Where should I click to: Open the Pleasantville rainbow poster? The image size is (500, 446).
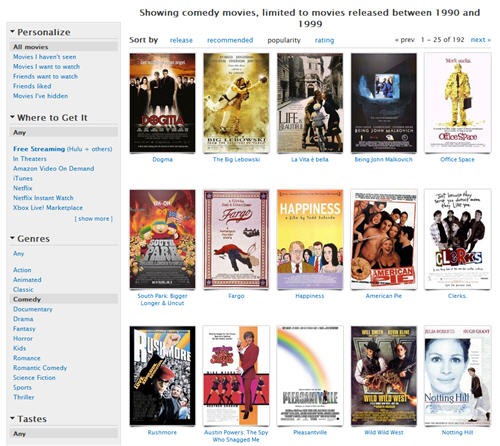pyautogui.click(x=310, y=375)
